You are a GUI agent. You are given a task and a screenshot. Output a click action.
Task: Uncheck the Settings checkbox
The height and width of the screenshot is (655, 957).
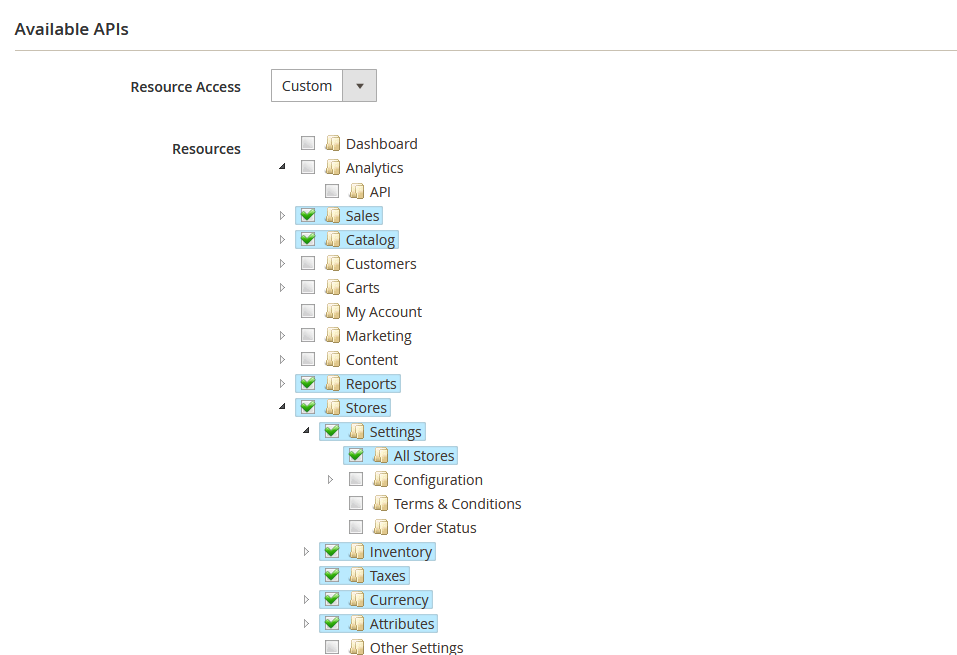coord(332,431)
